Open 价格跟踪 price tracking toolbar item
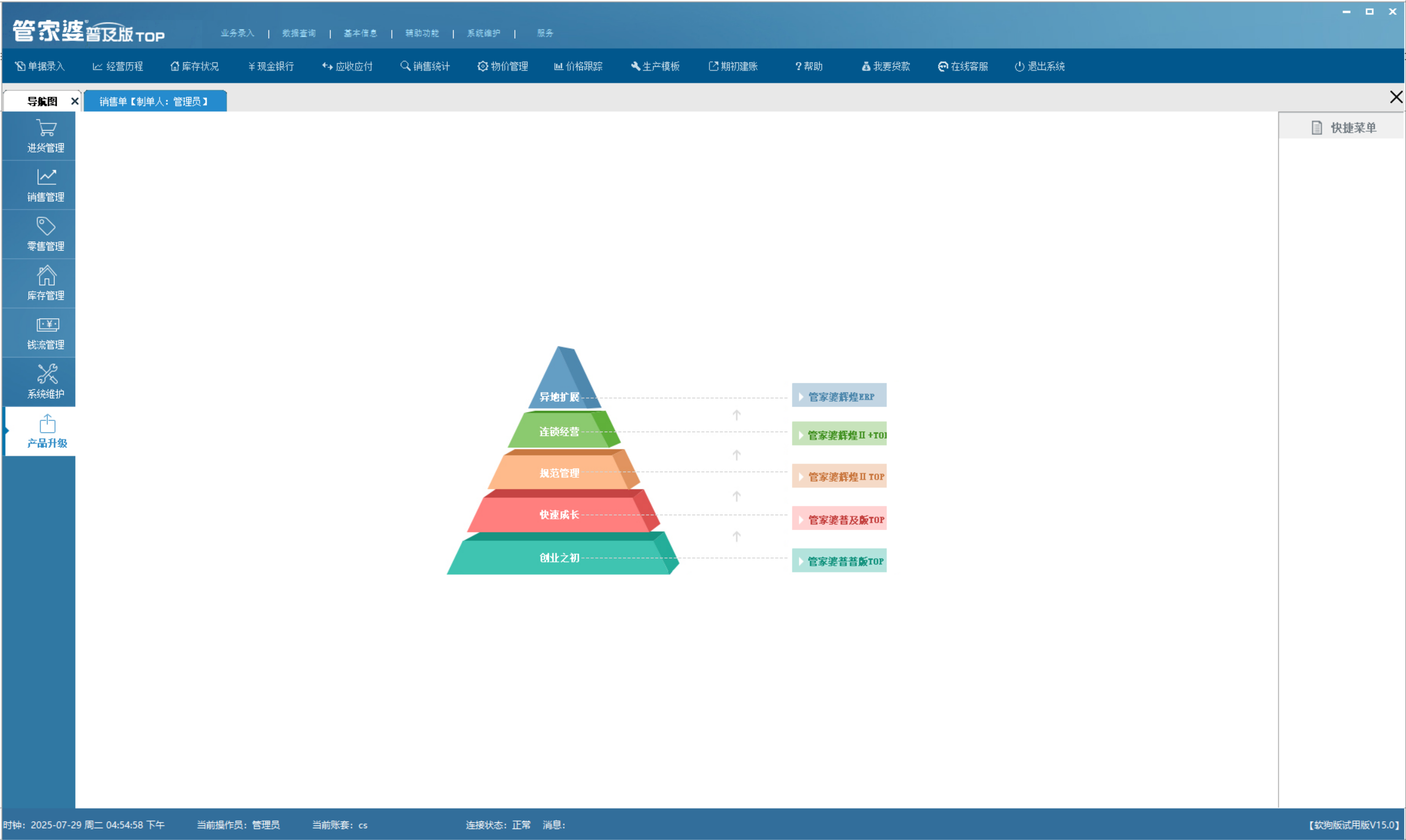The image size is (1406, 840). (x=578, y=66)
